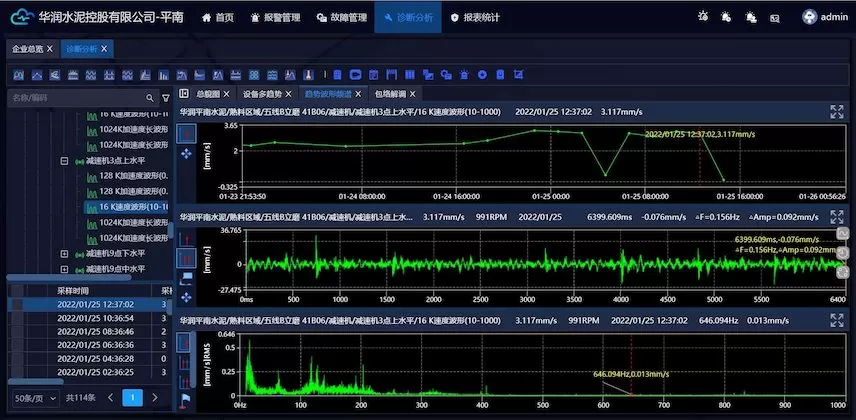
Task: Maximize the trend chart panel
Action: [x=836, y=112]
